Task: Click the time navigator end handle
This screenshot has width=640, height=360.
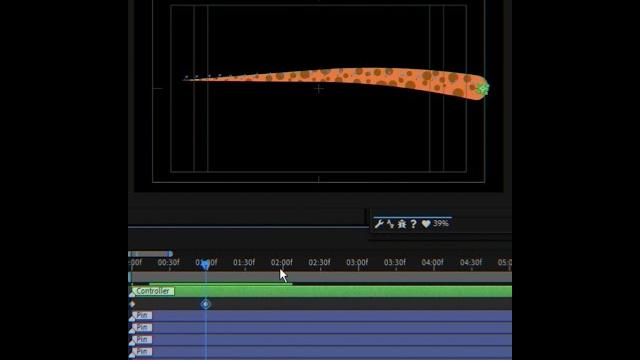Action: coord(171,254)
